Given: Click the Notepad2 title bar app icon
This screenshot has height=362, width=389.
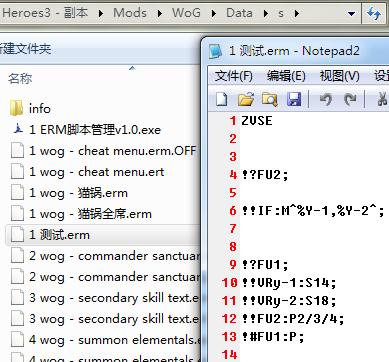Looking at the screenshot, I should tap(215, 51).
